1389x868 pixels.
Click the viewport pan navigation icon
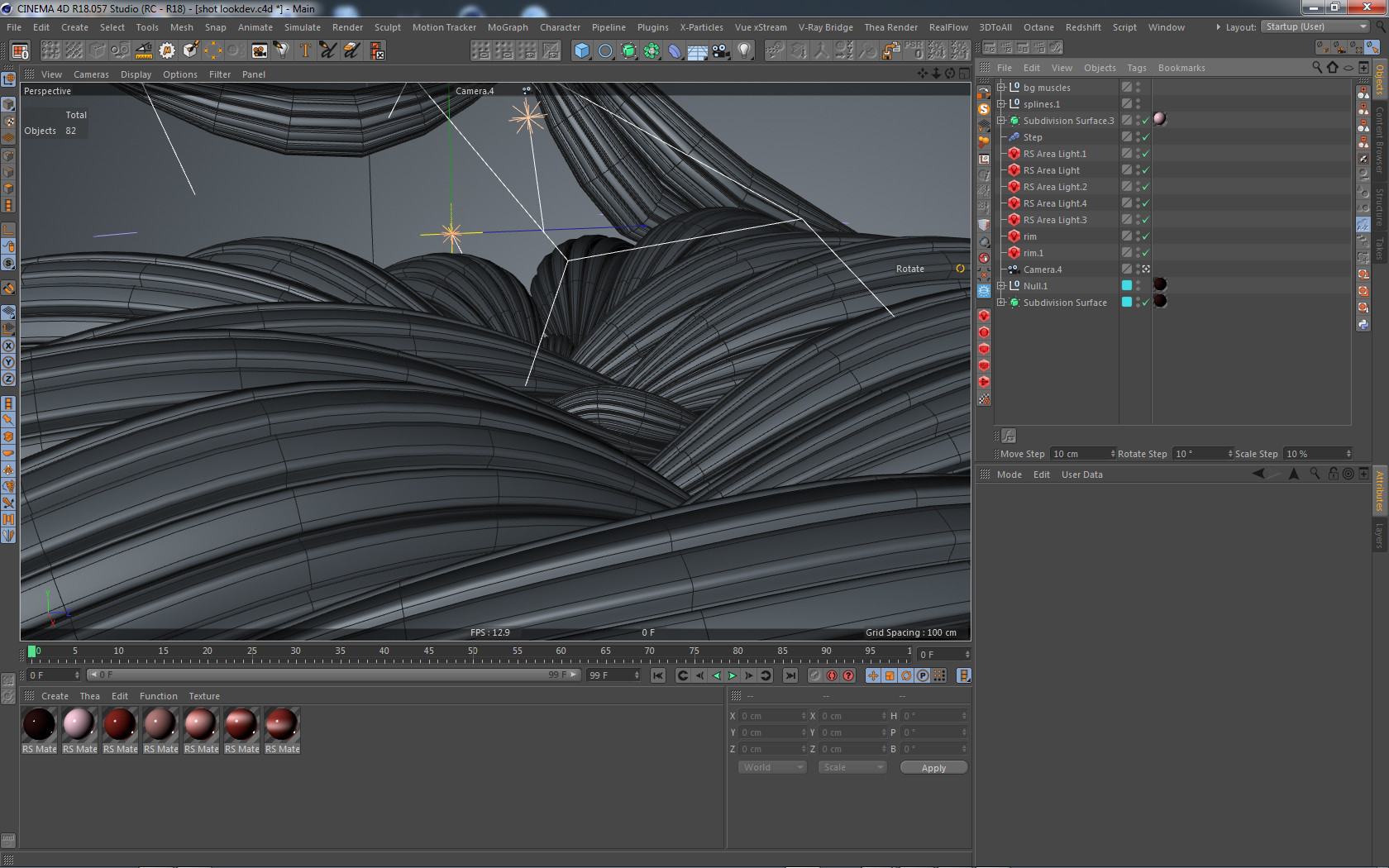[x=923, y=74]
